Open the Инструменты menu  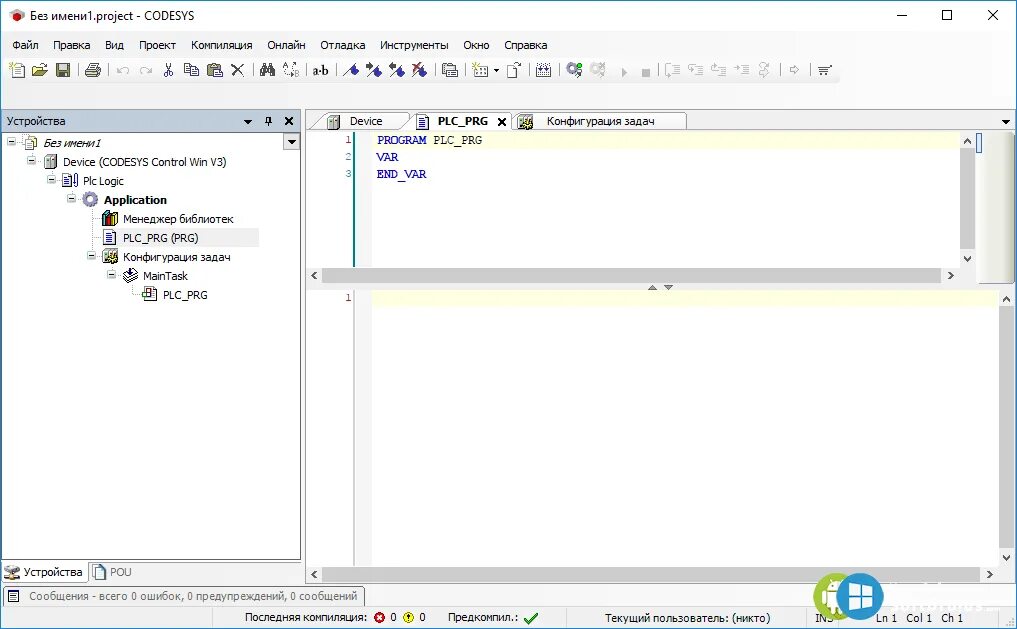click(x=414, y=45)
